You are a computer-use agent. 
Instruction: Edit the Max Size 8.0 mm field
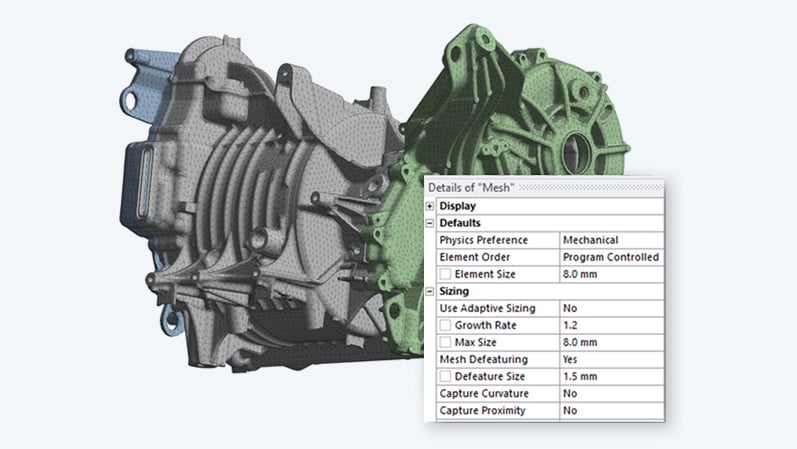pos(611,342)
